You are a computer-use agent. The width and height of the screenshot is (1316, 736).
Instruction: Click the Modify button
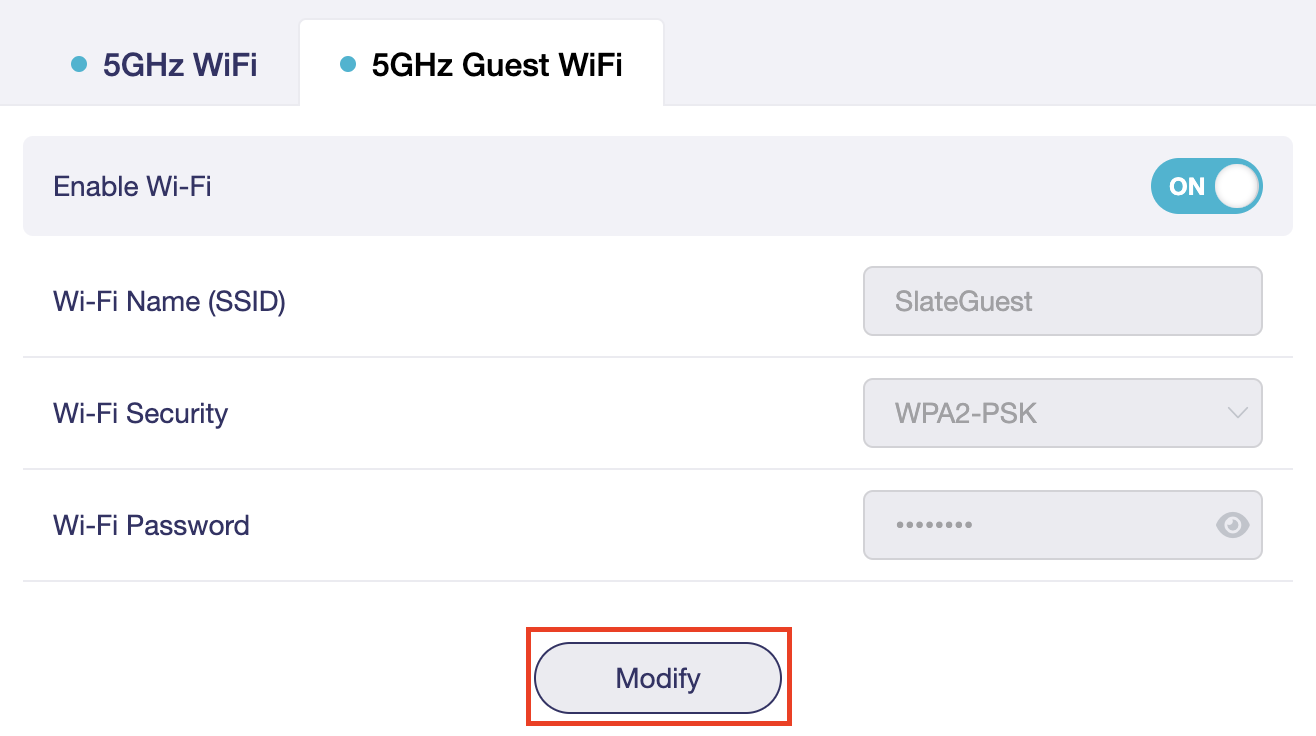(658, 677)
